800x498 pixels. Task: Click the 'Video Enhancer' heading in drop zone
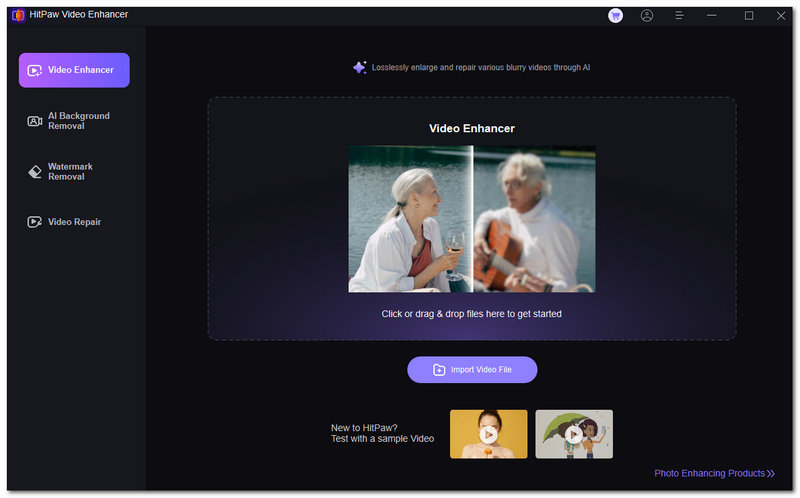471,129
